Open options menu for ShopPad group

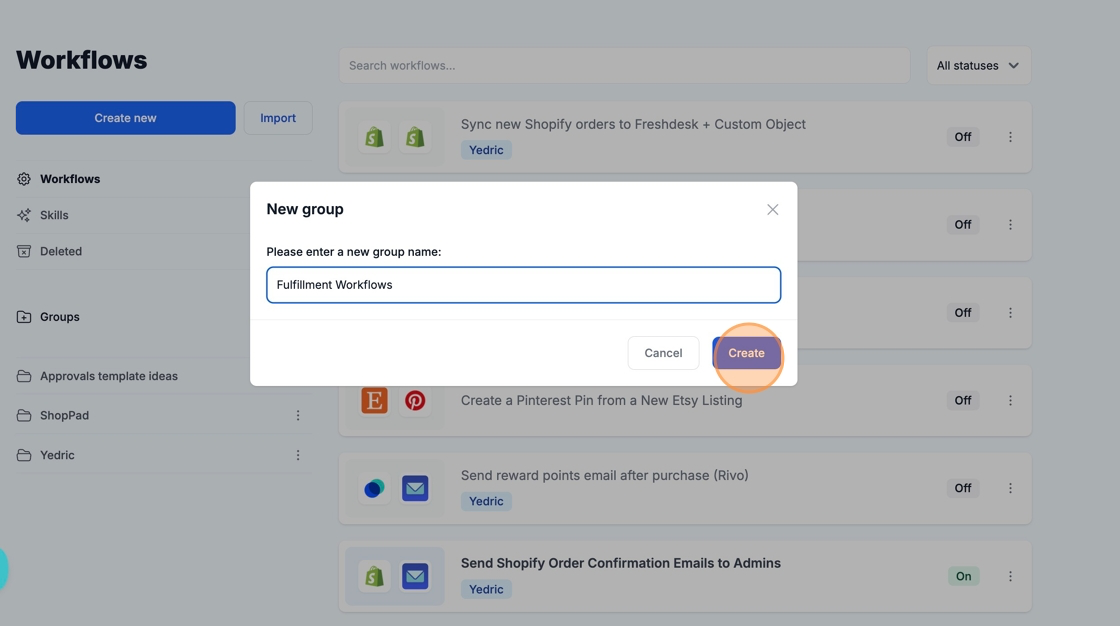(x=298, y=415)
